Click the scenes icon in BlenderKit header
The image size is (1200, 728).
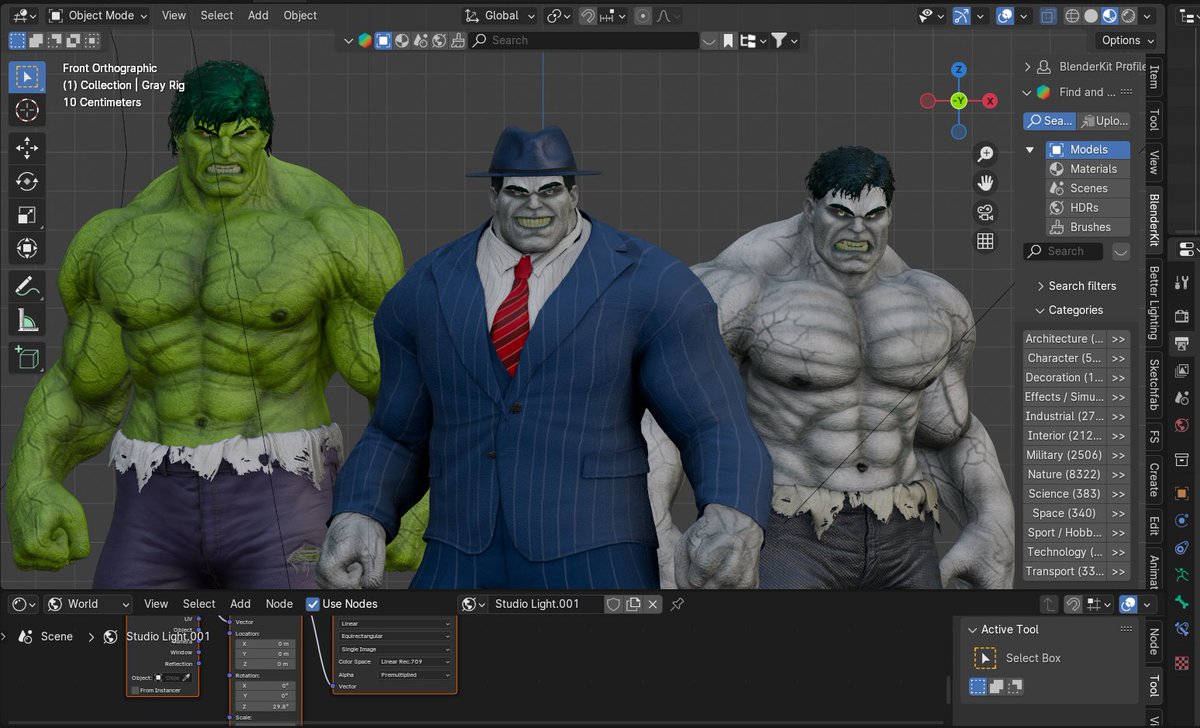click(420, 40)
